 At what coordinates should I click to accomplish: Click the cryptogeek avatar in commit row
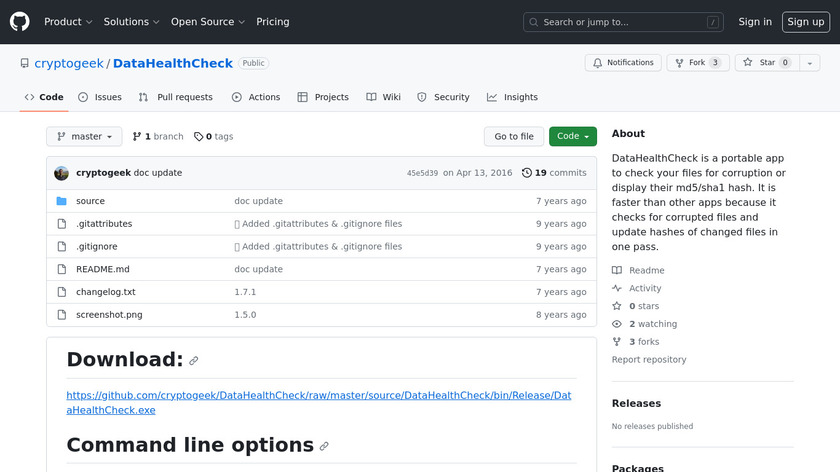[62, 173]
